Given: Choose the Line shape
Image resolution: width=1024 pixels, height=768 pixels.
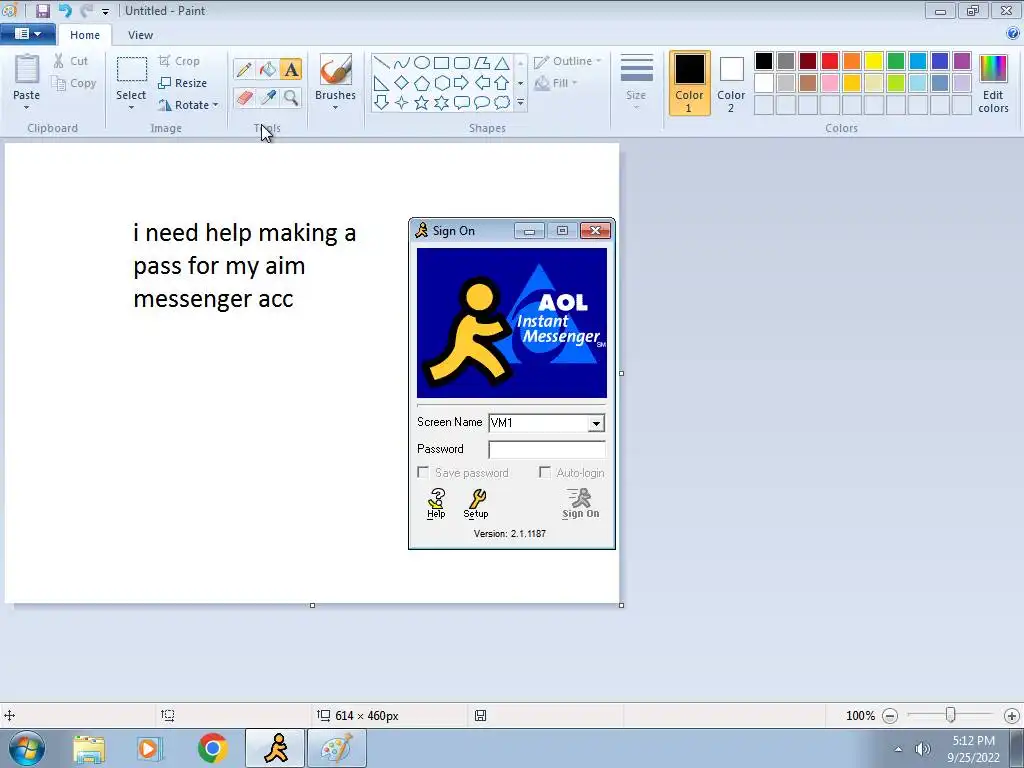Looking at the screenshot, I should click(x=382, y=63).
